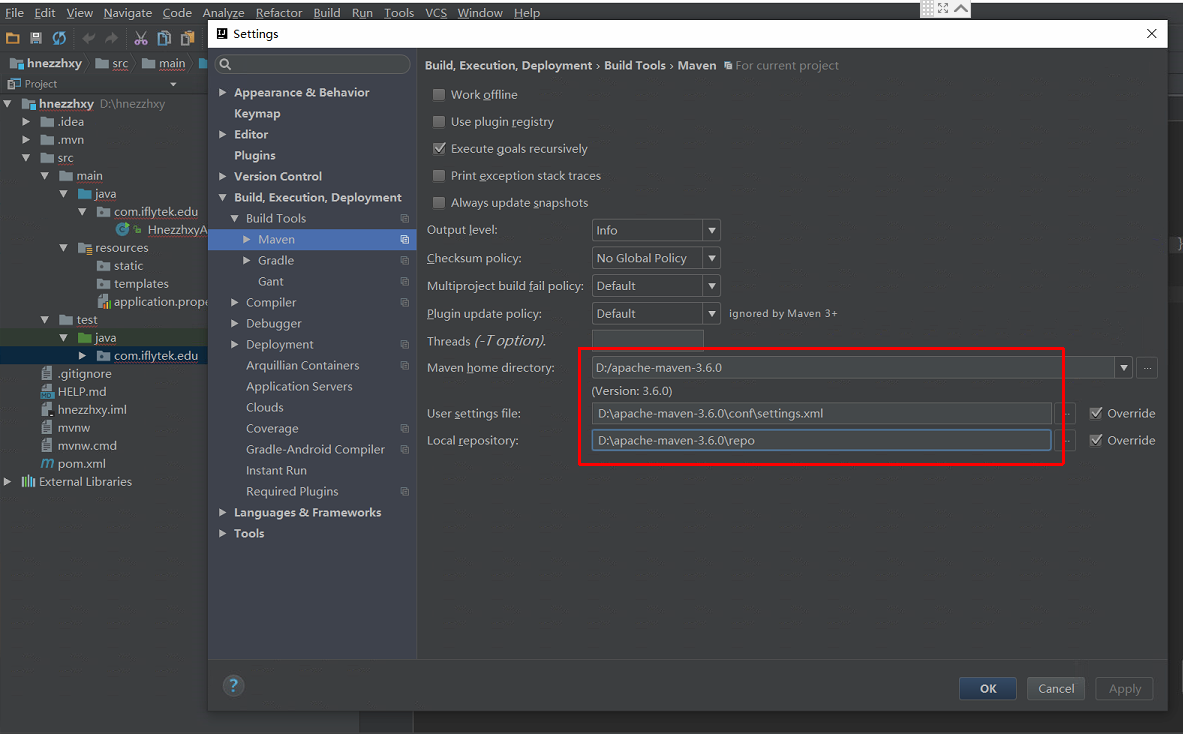The width and height of the screenshot is (1183, 734).
Task: Click browse button for User settings file
Action: tap(1066, 413)
